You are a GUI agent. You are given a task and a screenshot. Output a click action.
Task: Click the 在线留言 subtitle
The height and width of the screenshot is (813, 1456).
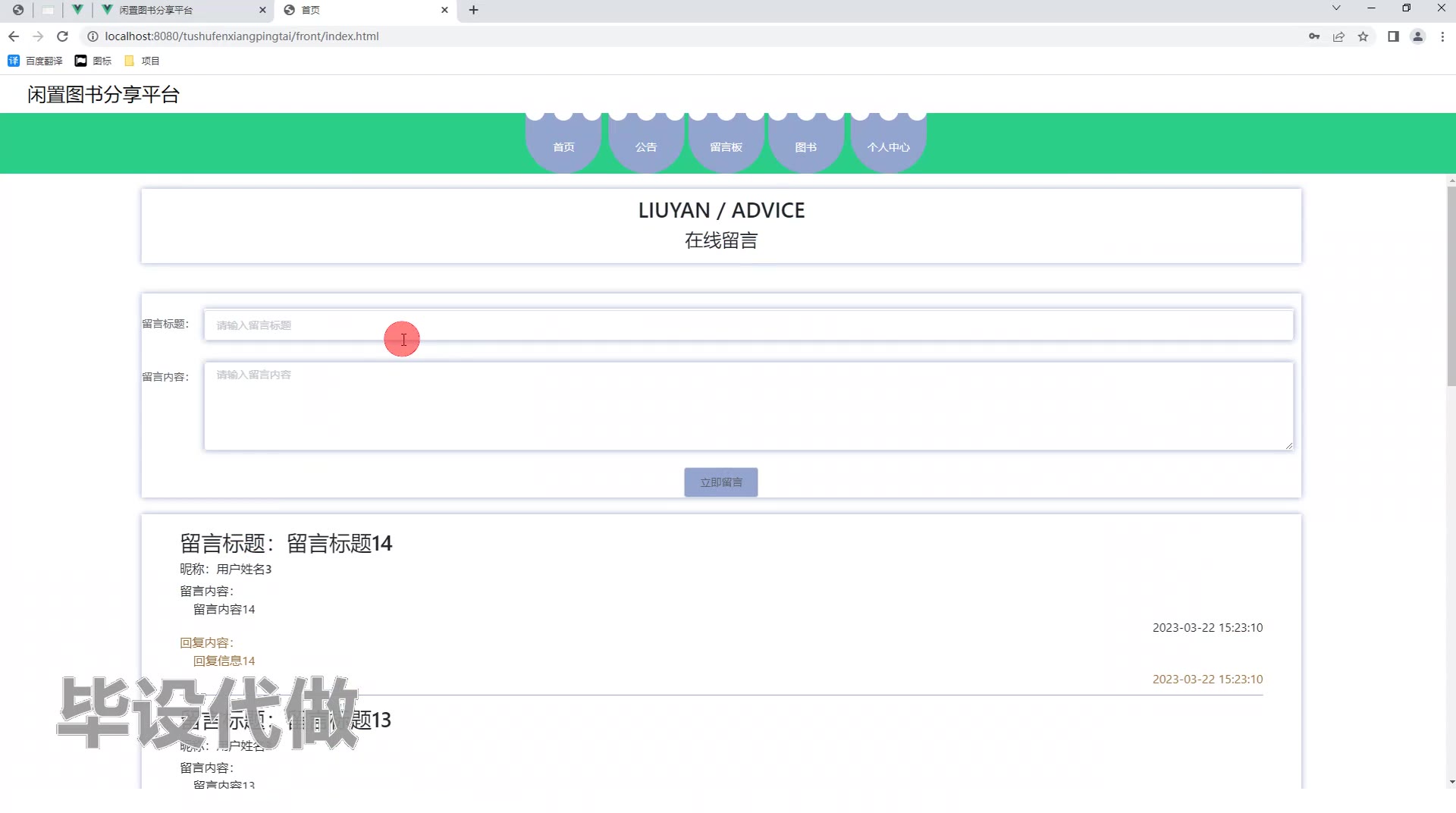[721, 240]
